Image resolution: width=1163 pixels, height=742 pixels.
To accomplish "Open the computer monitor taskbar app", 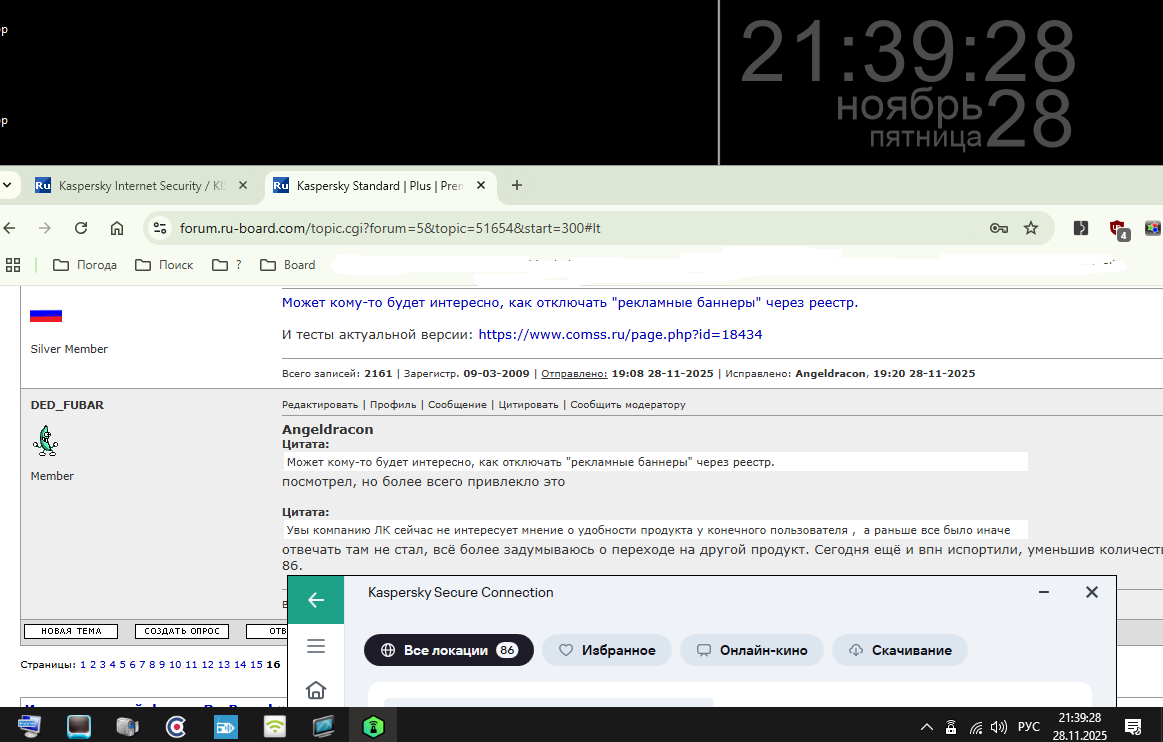I will tap(29, 726).
